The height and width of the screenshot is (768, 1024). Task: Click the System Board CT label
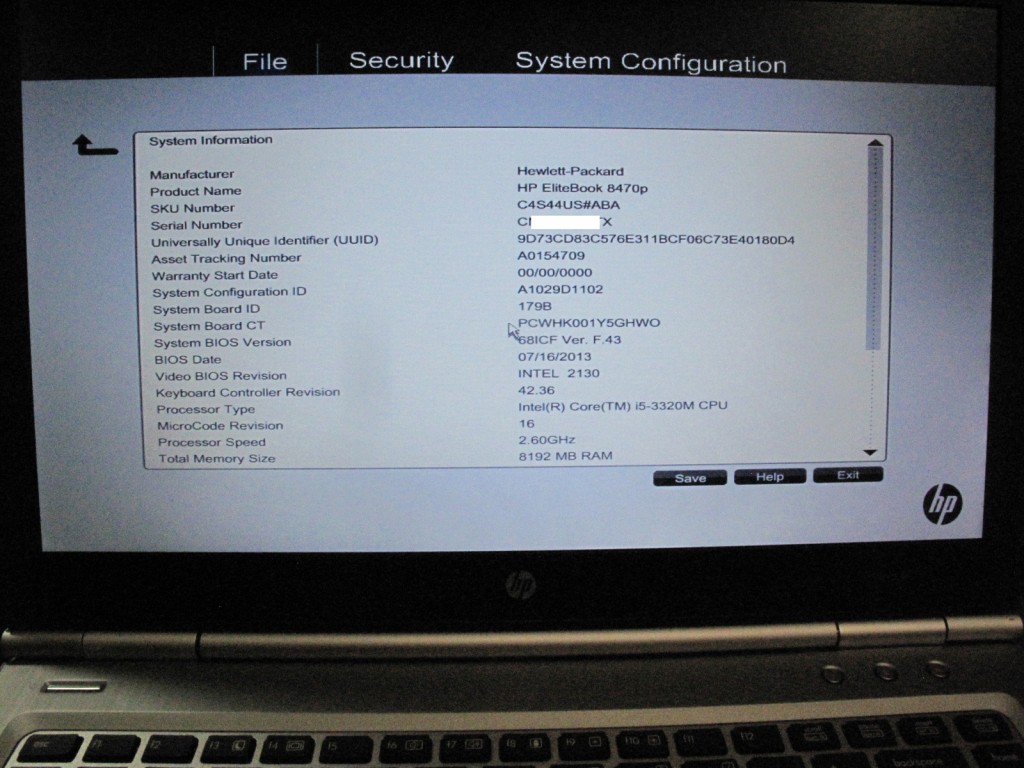[209, 326]
